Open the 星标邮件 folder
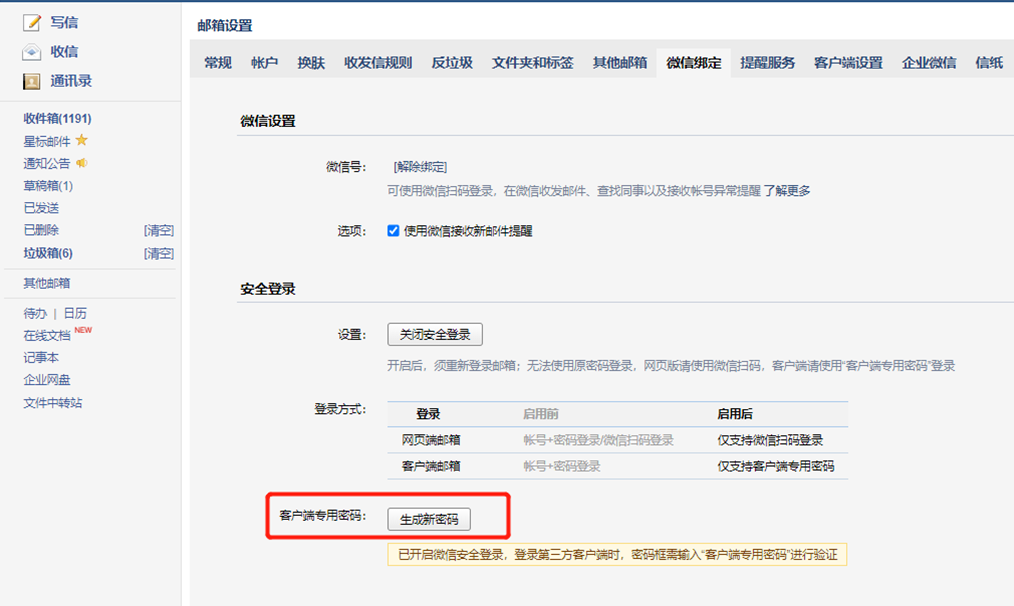The image size is (1014, 606). [x=47, y=141]
